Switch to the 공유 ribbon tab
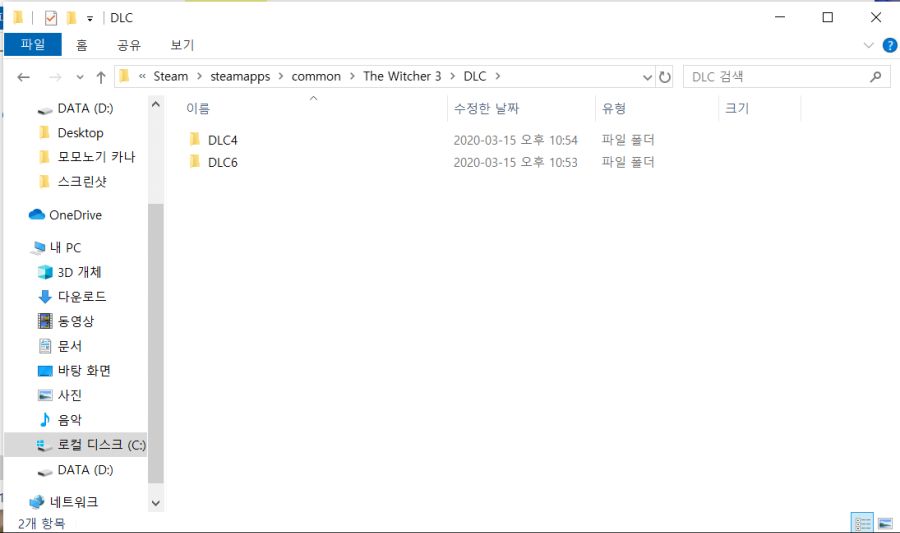Viewport: 900px width, 533px height. (129, 45)
